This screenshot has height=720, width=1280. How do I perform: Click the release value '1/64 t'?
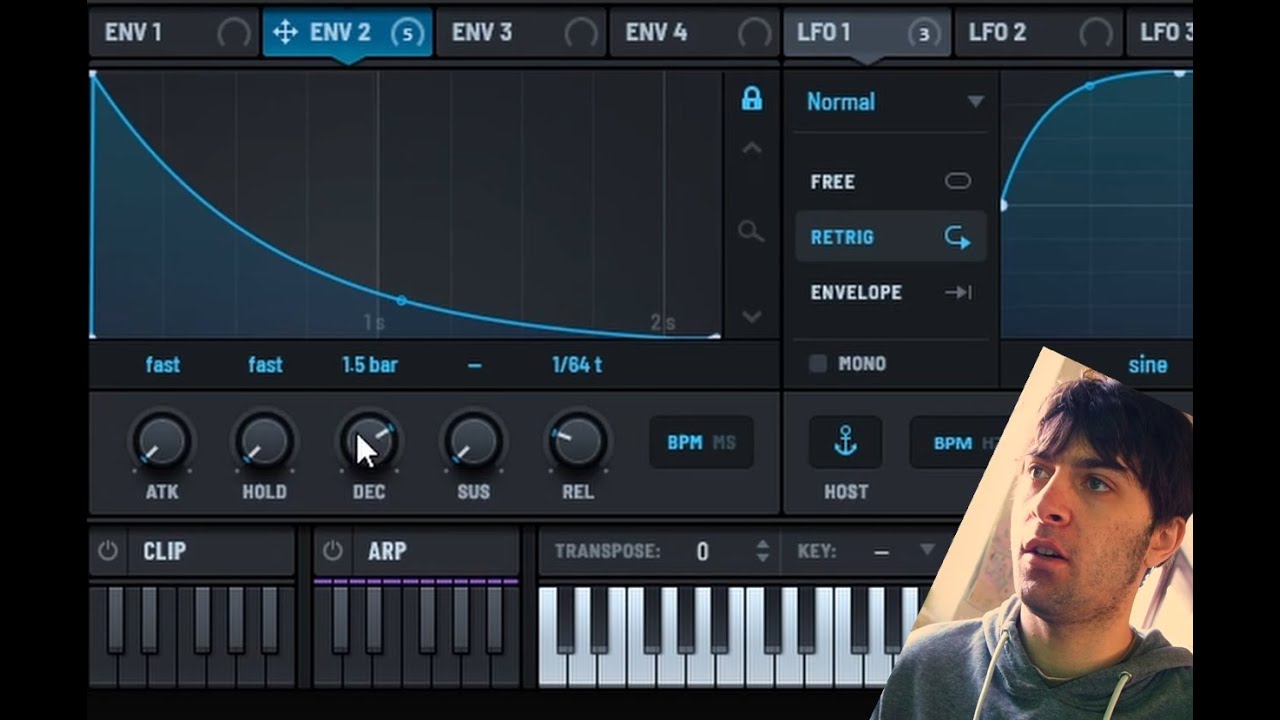577,365
